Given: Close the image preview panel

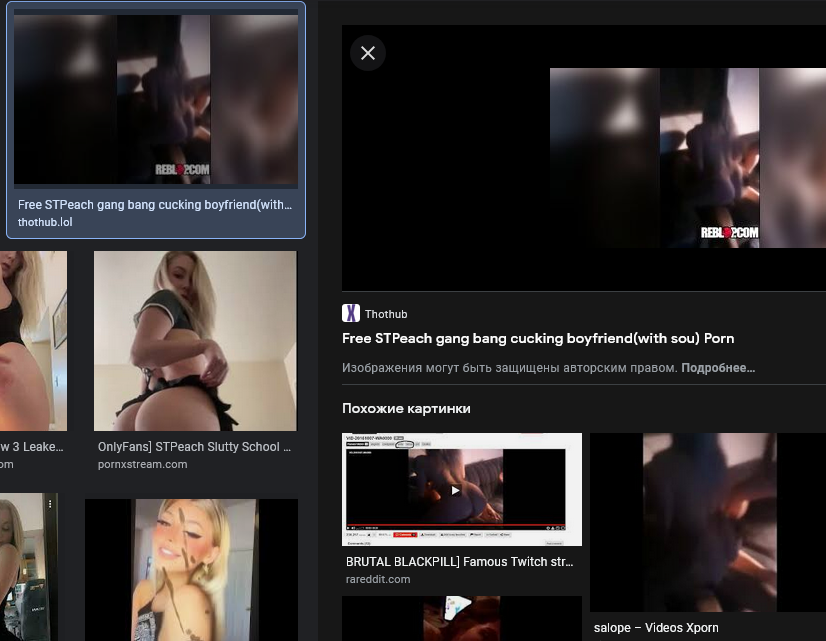Looking at the screenshot, I should tap(368, 53).
